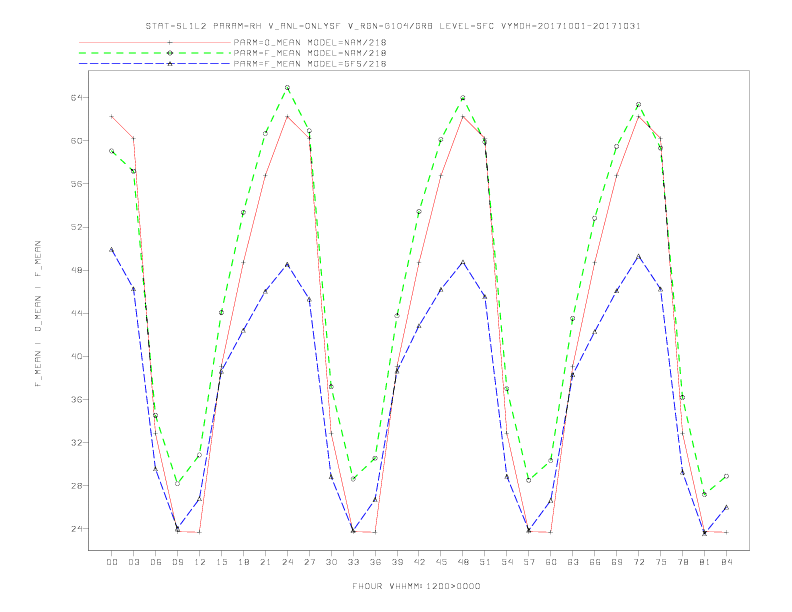This screenshot has height=612, width=792.
Task: Click x-axis forecast hour label 78
Action: pos(682,562)
